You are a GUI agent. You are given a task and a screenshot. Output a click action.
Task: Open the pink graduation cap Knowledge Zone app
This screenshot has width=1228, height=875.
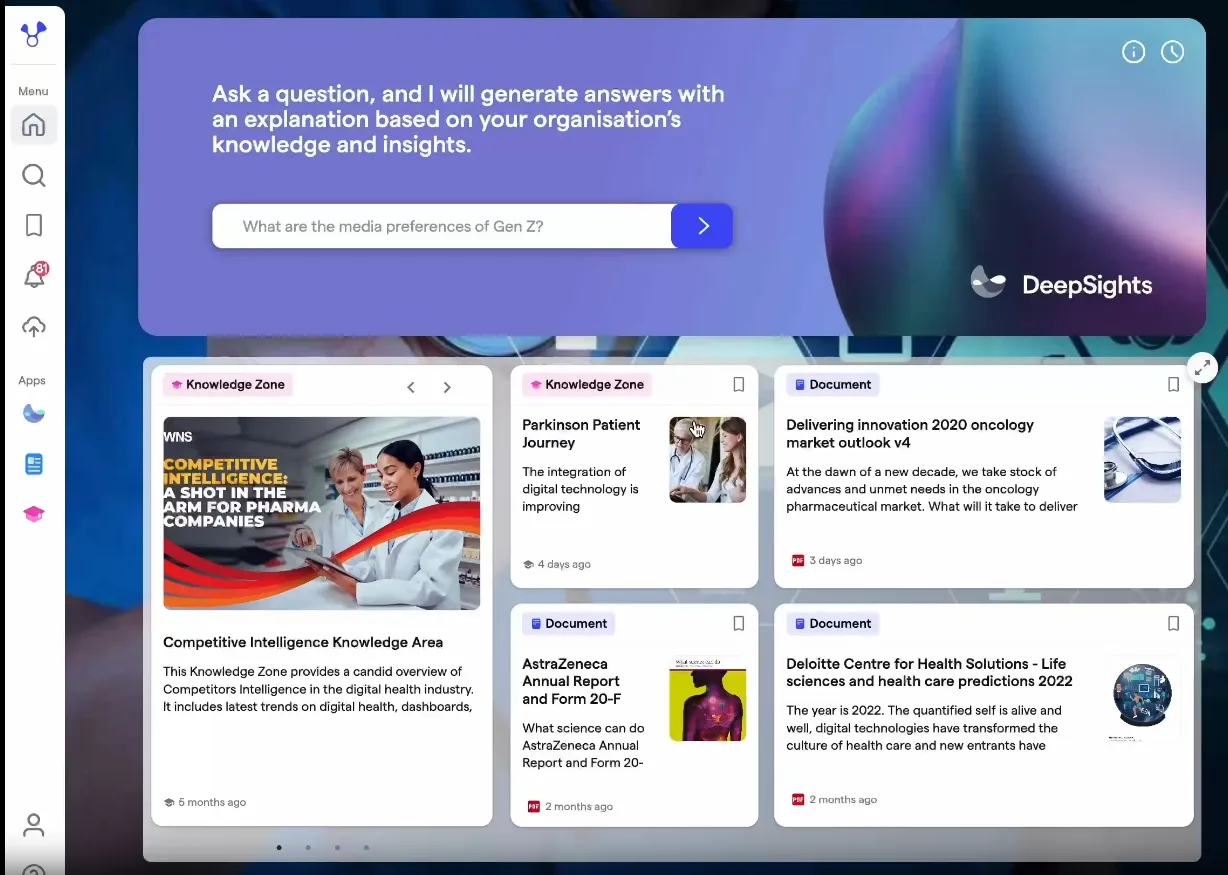click(34, 514)
